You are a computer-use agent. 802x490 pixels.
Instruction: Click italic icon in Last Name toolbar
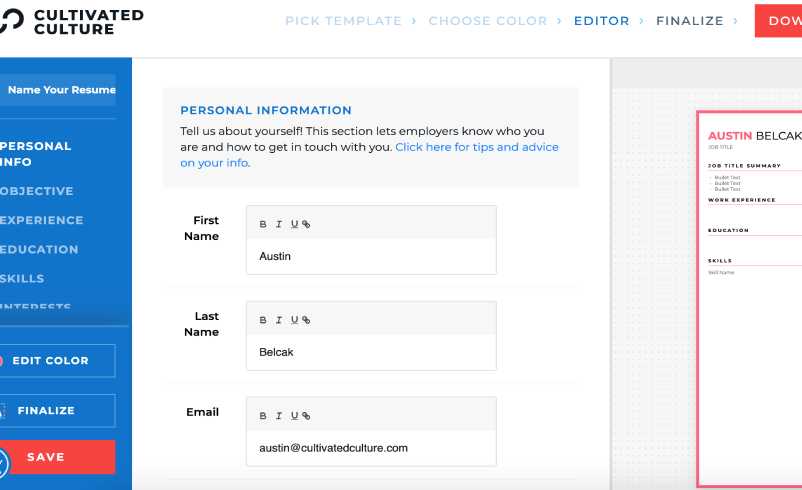pyautogui.click(x=279, y=320)
